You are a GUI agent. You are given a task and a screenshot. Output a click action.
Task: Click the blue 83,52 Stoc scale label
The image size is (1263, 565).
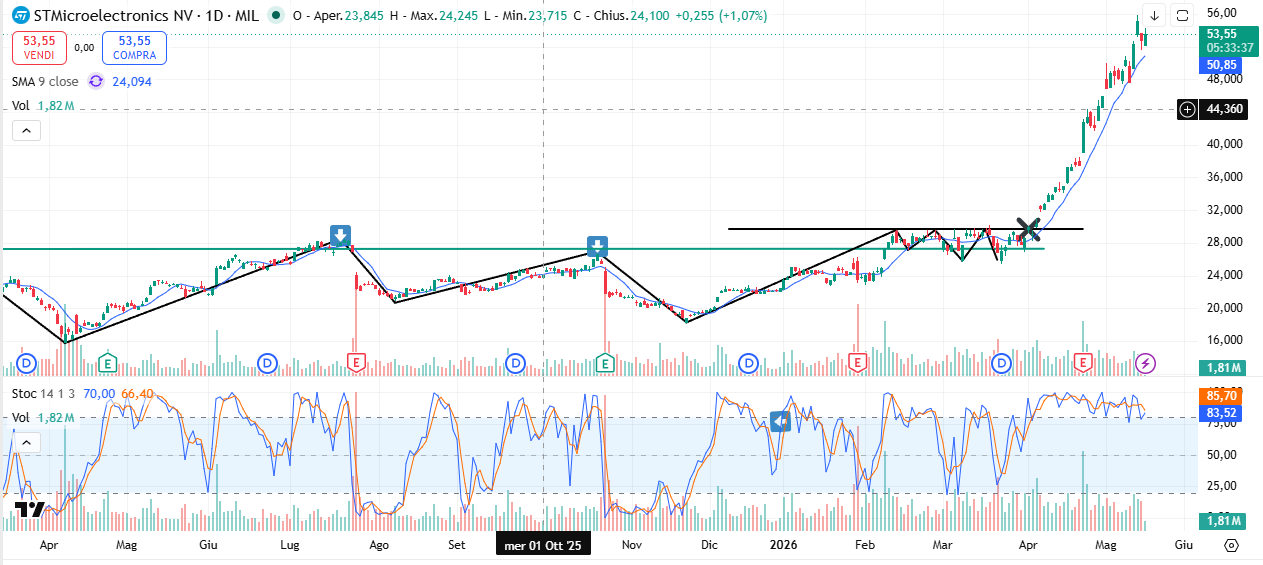pyautogui.click(x=1222, y=412)
